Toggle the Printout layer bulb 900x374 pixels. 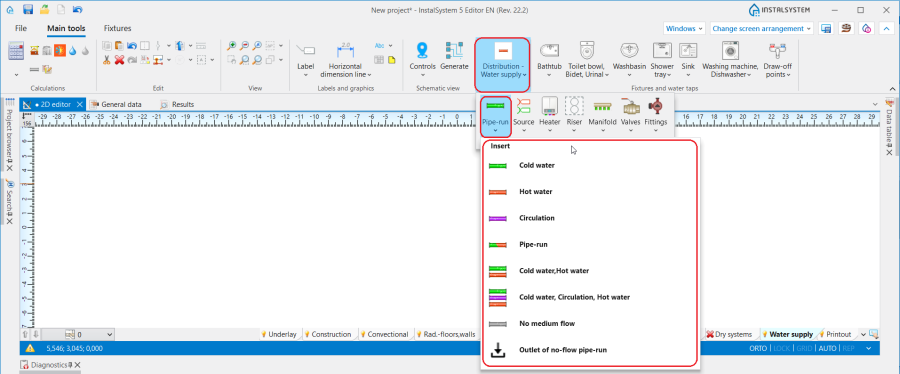tap(822, 334)
